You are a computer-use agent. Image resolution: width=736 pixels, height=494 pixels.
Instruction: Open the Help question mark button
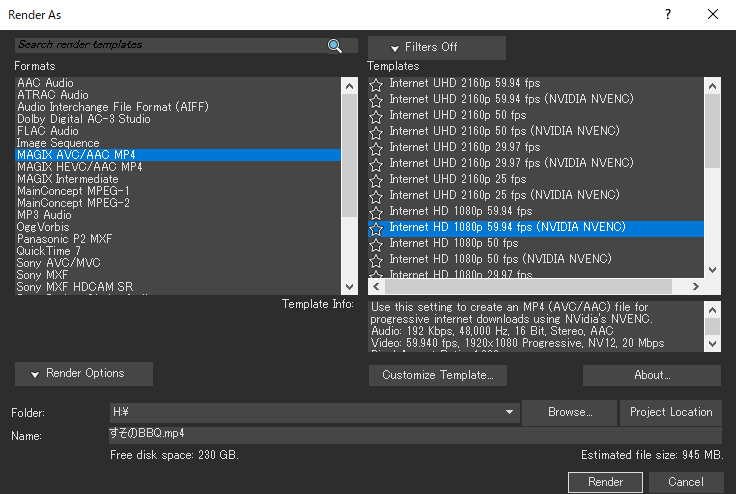667,14
